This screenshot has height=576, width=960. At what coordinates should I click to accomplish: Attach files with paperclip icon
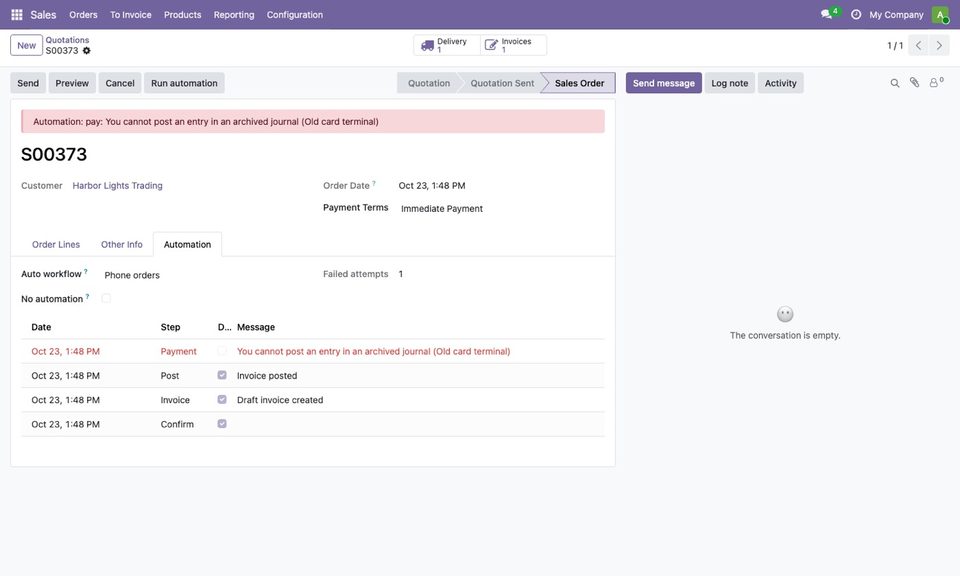pos(914,83)
